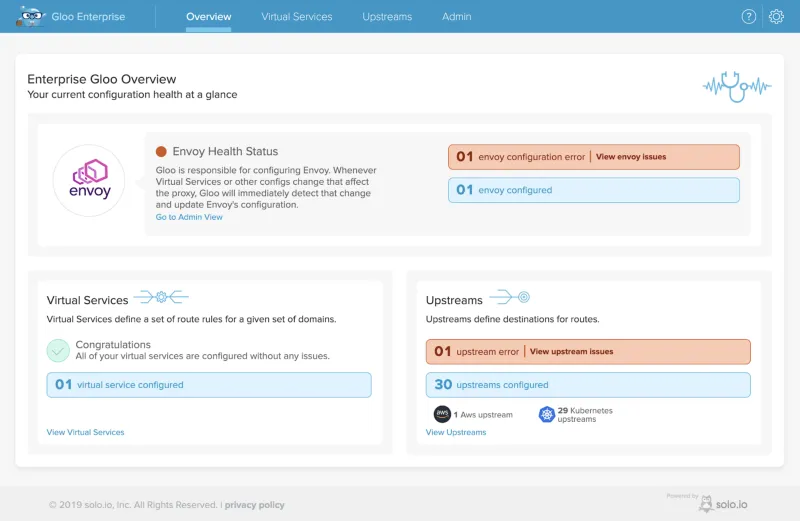This screenshot has width=800, height=521.
Task: Click the View upstream issues link
Action: point(571,352)
